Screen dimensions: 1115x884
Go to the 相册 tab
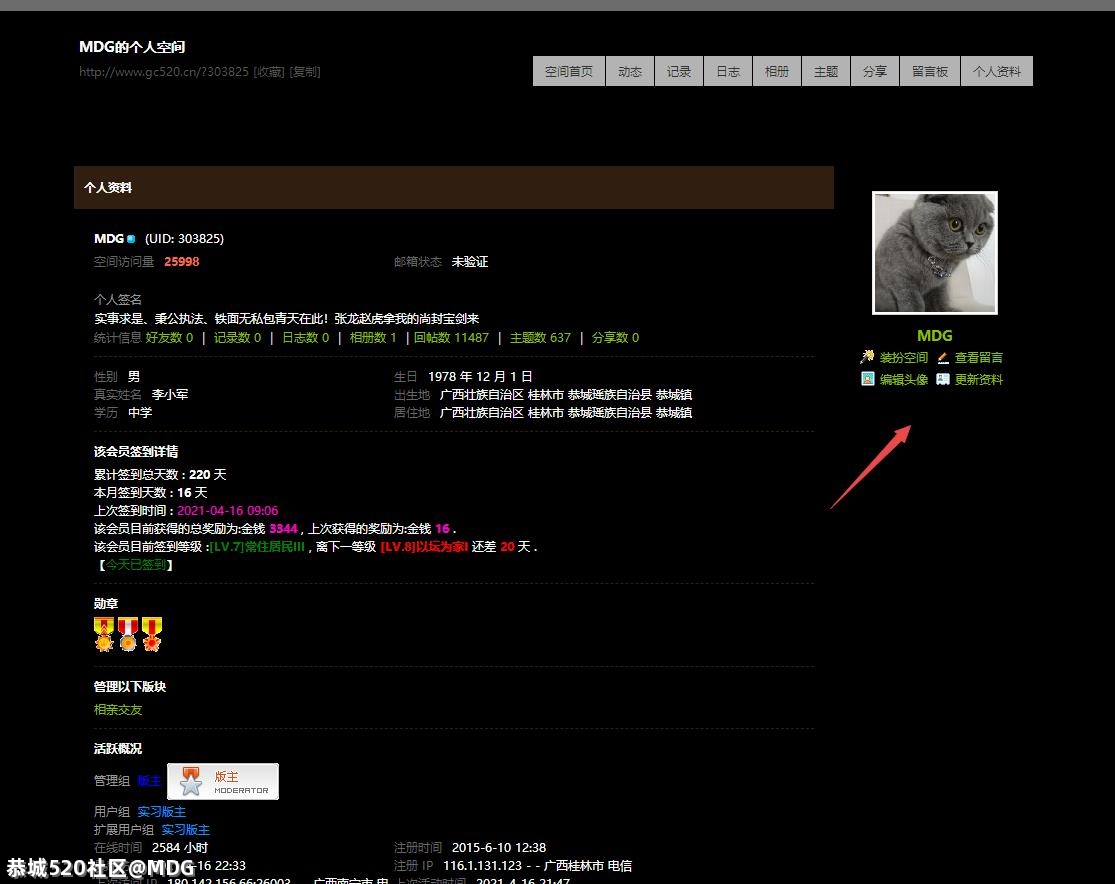click(x=777, y=71)
